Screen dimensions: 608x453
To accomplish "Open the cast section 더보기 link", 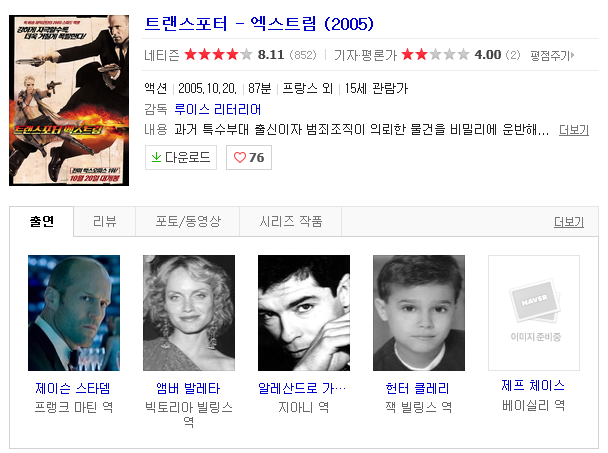I will point(568,222).
